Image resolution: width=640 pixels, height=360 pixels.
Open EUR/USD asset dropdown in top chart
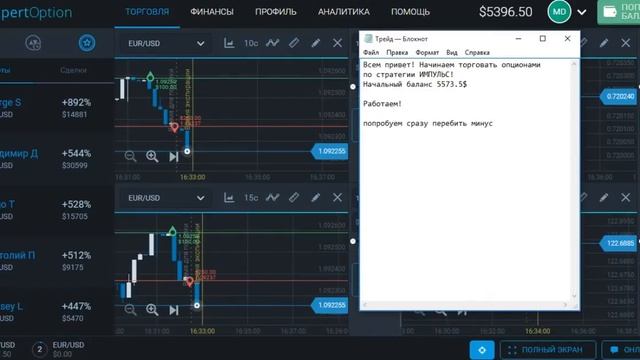pos(166,43)
